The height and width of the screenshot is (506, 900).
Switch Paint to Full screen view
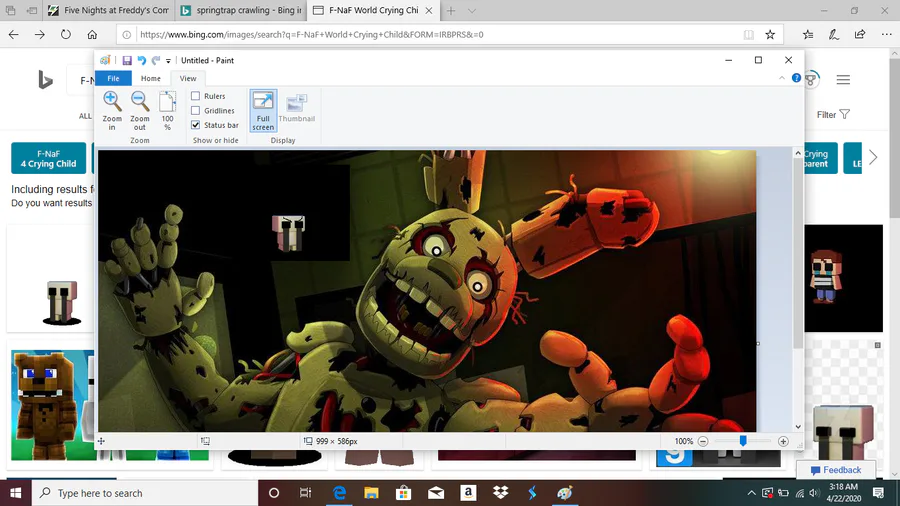(x=263, y=111)
